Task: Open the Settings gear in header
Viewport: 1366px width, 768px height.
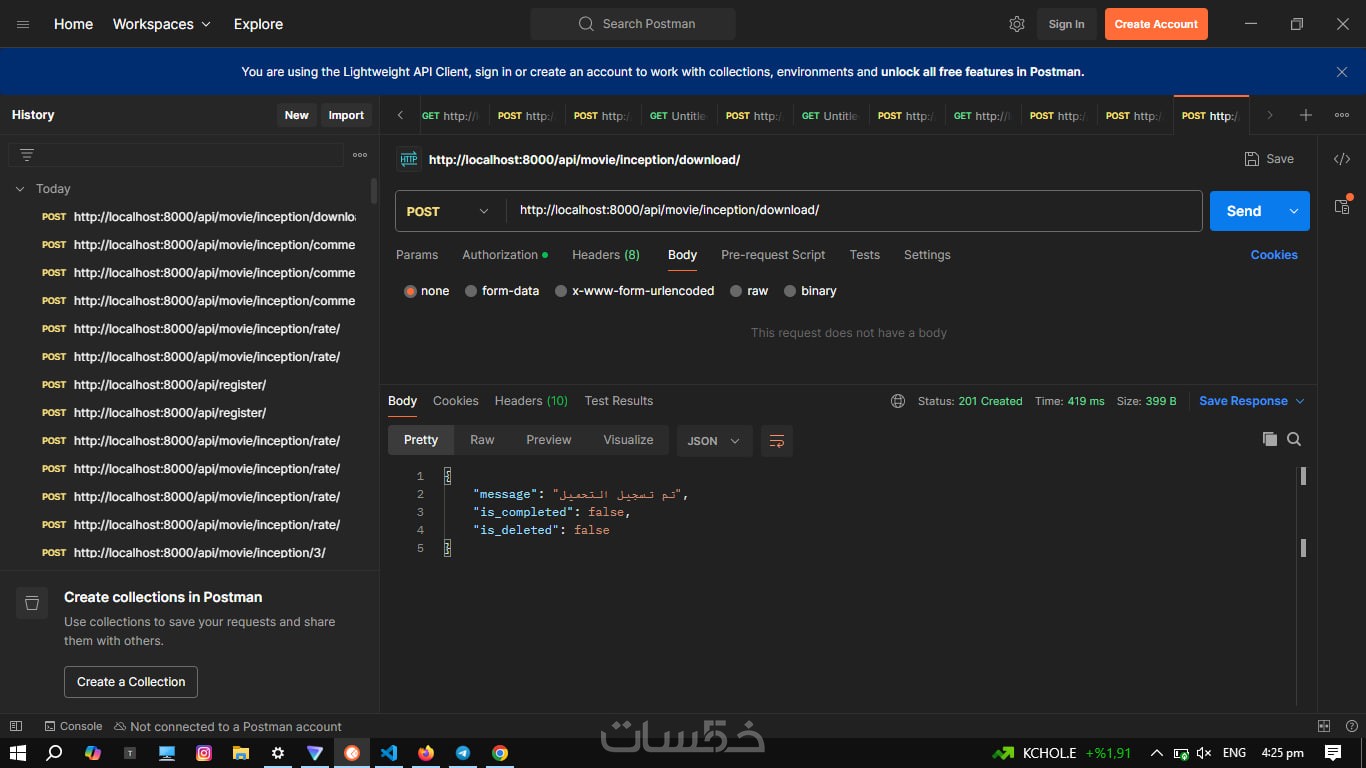Action: click(x=1017, y=24)
